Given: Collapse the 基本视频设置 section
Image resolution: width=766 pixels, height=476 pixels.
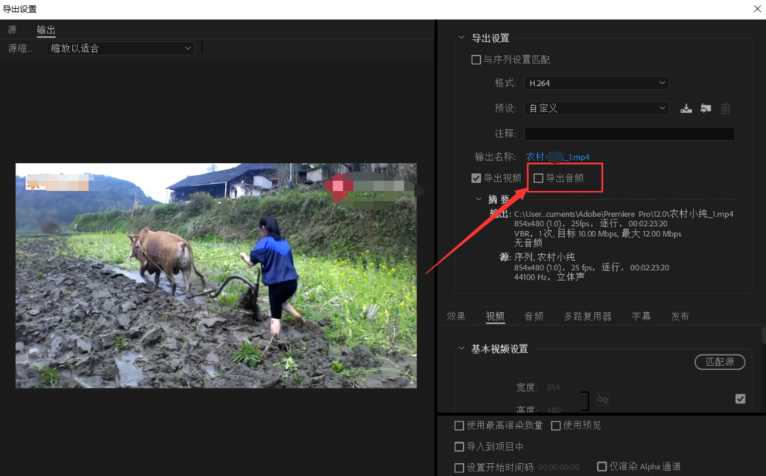Looking at the screenshot, I should 462,348.
